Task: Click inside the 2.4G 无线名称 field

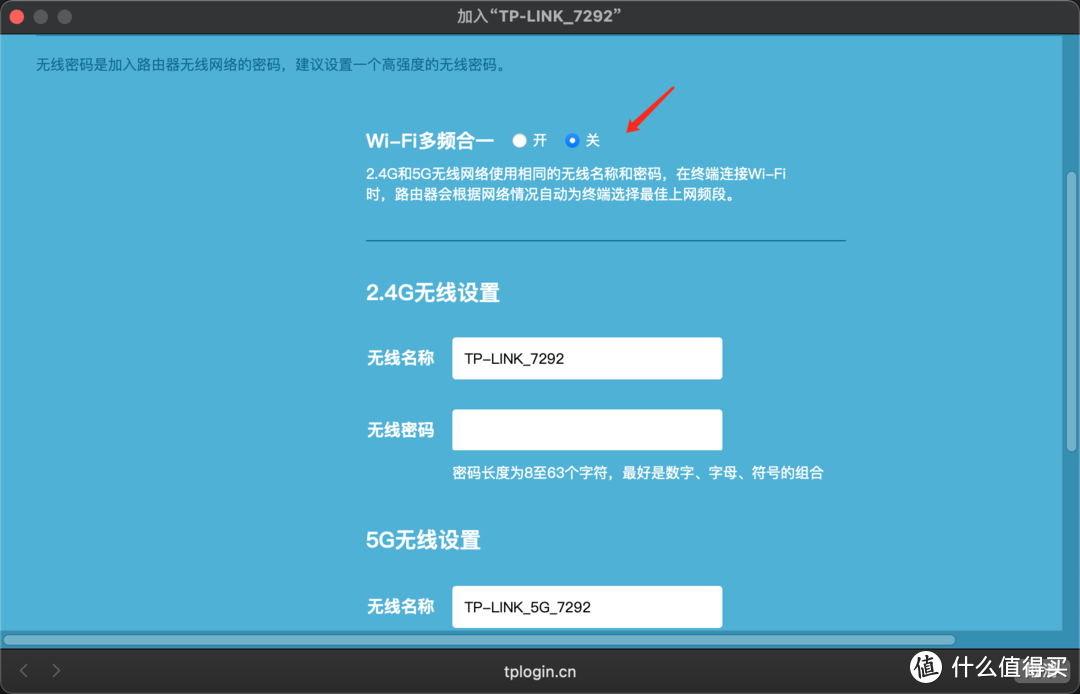Action: pos(587,358)
